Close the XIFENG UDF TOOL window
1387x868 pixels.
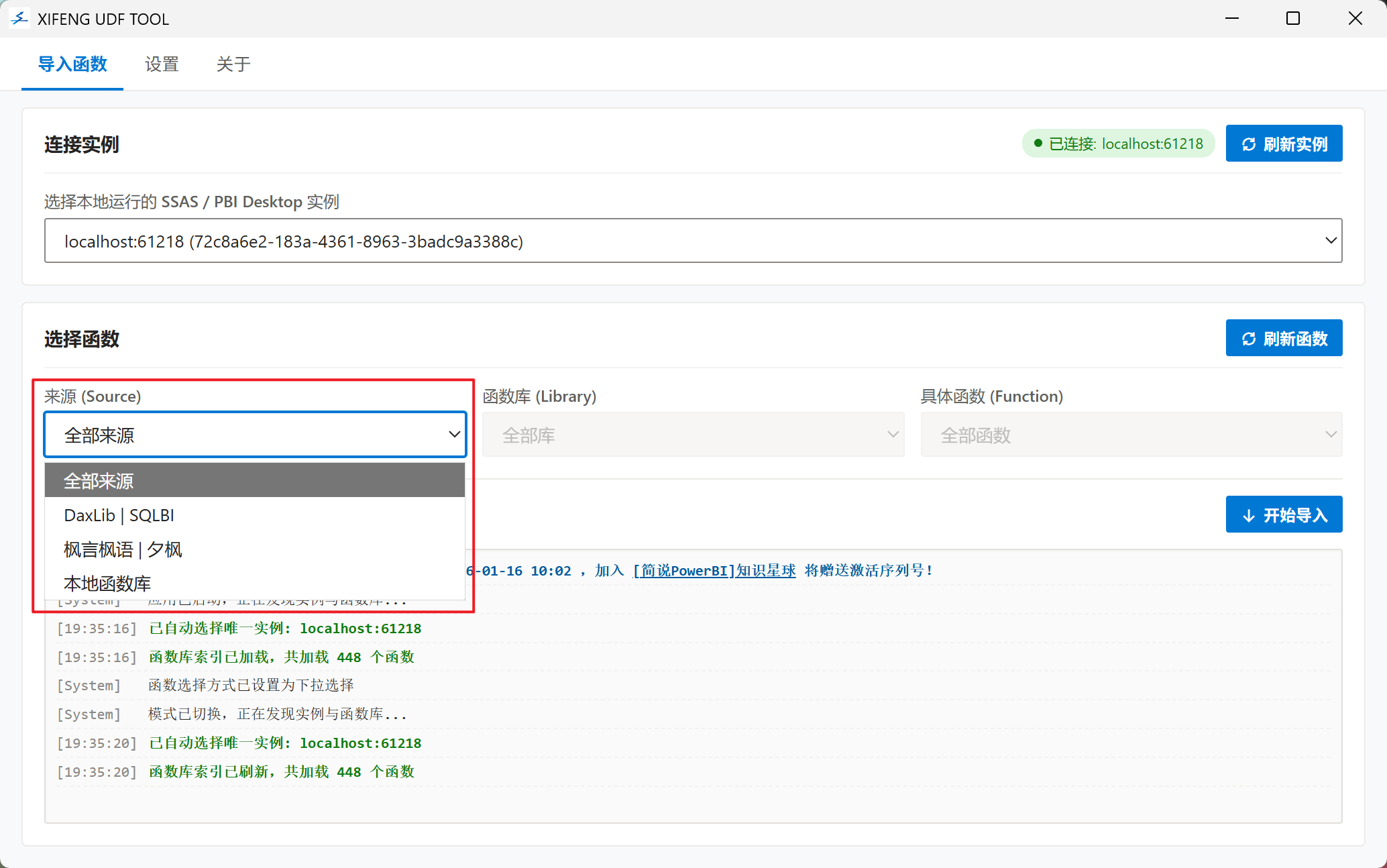pos(1355,19)
